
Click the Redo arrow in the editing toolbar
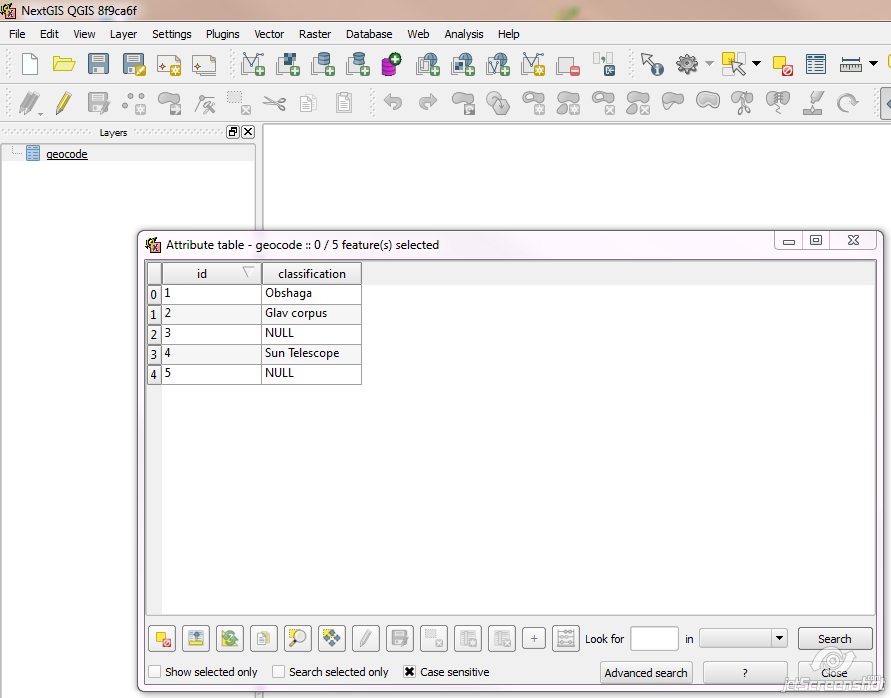pyautogui.click(x=428, y=102)
